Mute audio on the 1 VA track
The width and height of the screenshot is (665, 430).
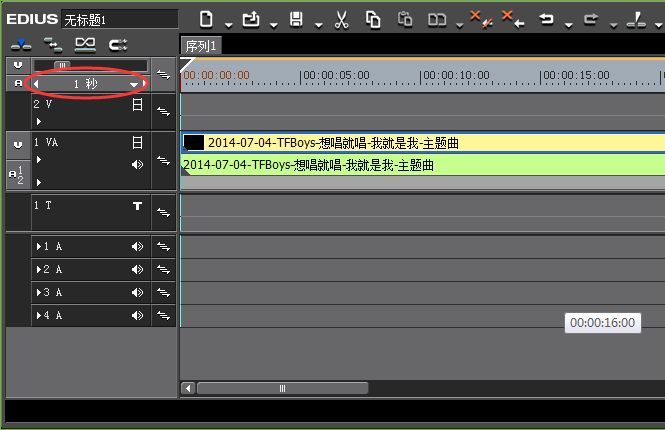click(x=138, y=164)
